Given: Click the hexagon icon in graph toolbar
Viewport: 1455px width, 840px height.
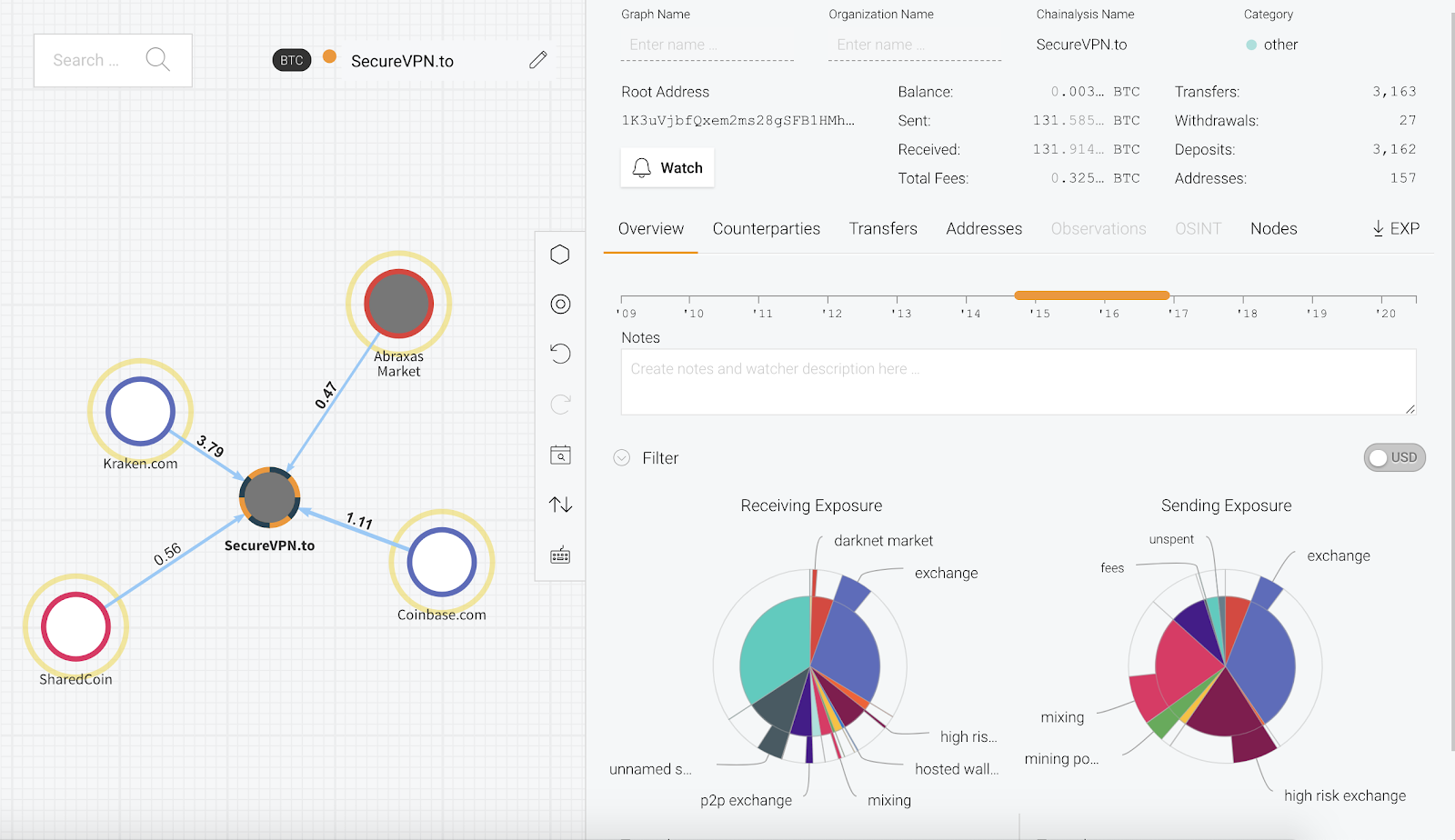Looking at the screenshot, I should [x=560, y=255].
